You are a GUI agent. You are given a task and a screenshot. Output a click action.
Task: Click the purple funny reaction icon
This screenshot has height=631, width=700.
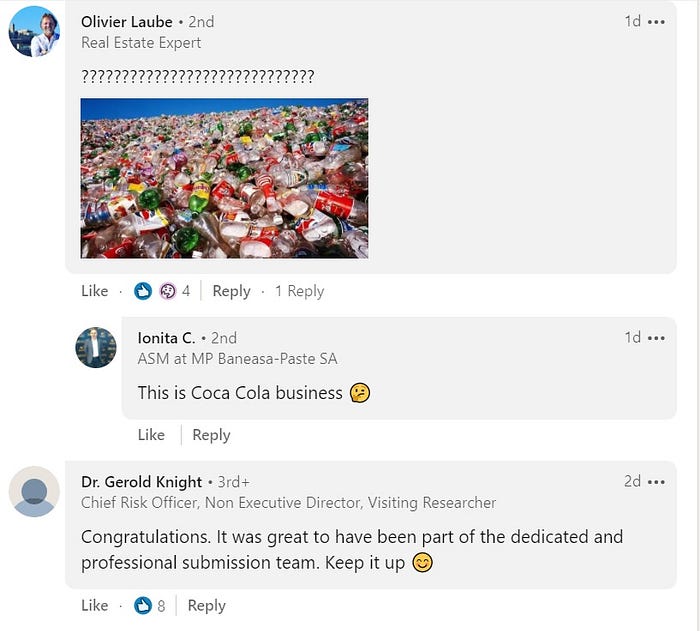pos(168,291)
